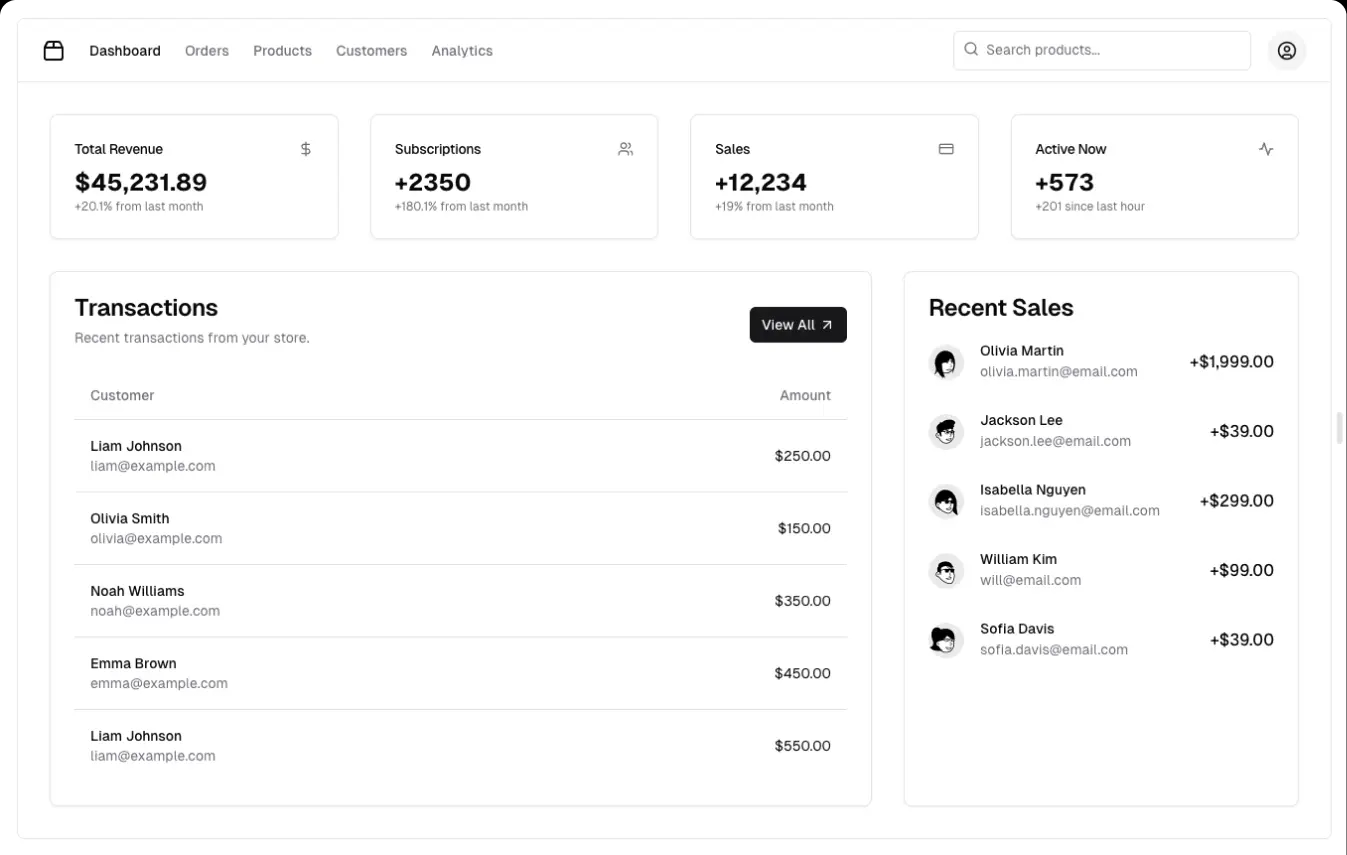Click the +$299.00 sale amount
The image size is (1347, 855).
(x=1236, y=501)
